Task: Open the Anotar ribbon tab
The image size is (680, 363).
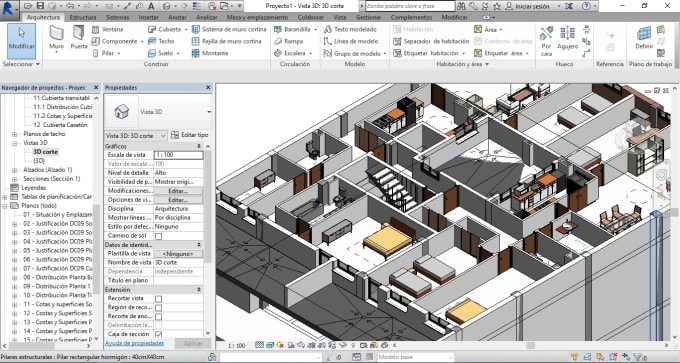Action: click(177, 17)
